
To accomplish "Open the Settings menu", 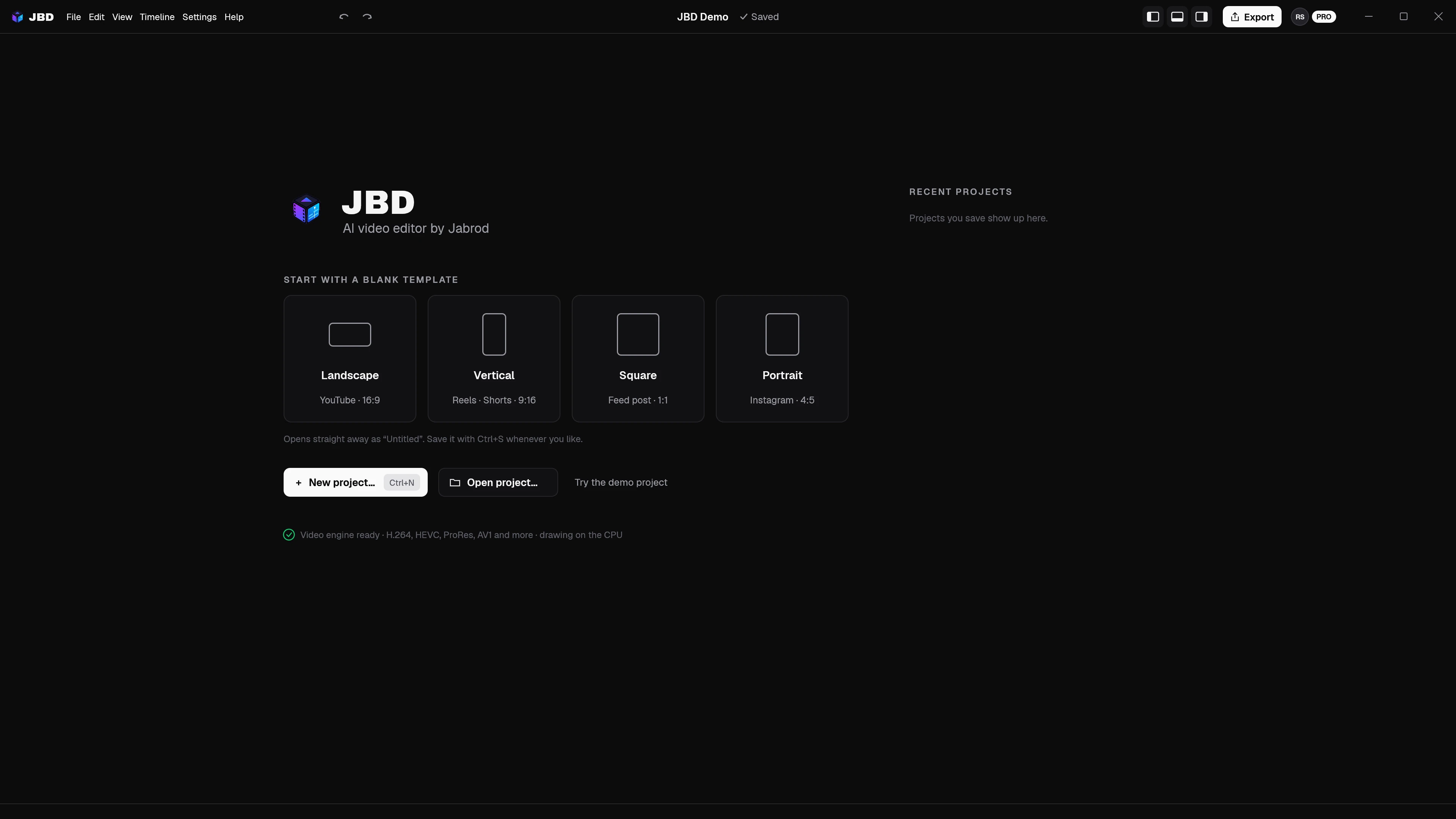I will click(x=199, y=17).
